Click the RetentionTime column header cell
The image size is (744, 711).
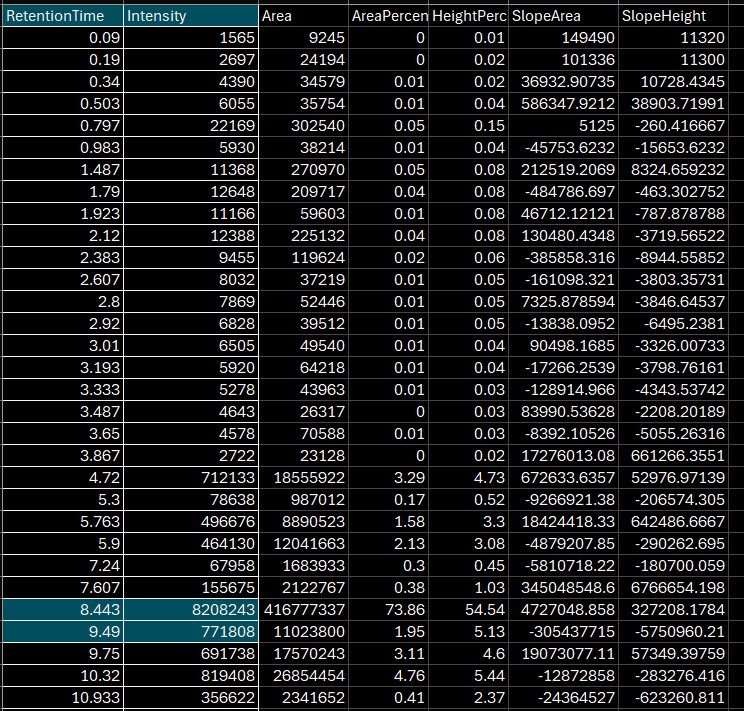[x=61, y=16]
